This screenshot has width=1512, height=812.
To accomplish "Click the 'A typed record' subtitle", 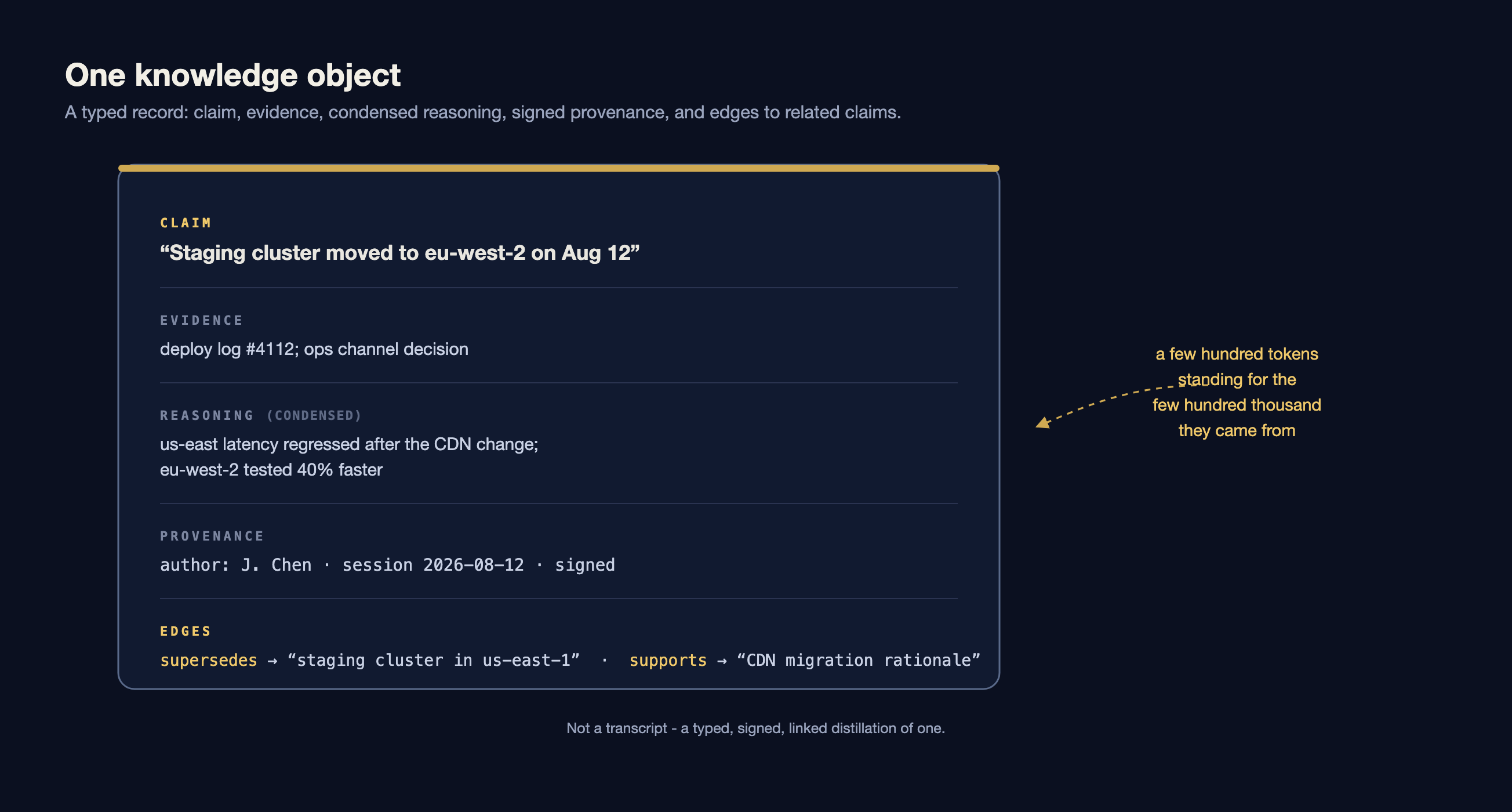I will pyautogui.click(x=482, y=112).
